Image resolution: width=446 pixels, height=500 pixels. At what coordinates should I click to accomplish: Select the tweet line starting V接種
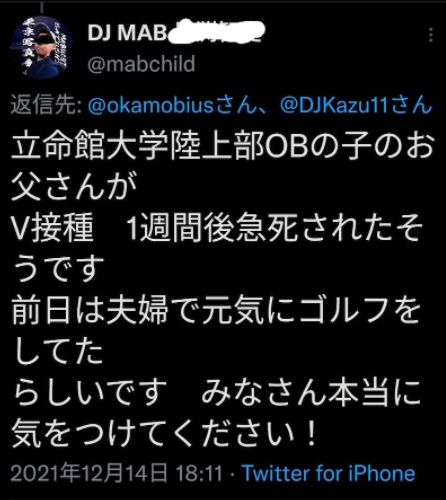click(x=217, y=229)
